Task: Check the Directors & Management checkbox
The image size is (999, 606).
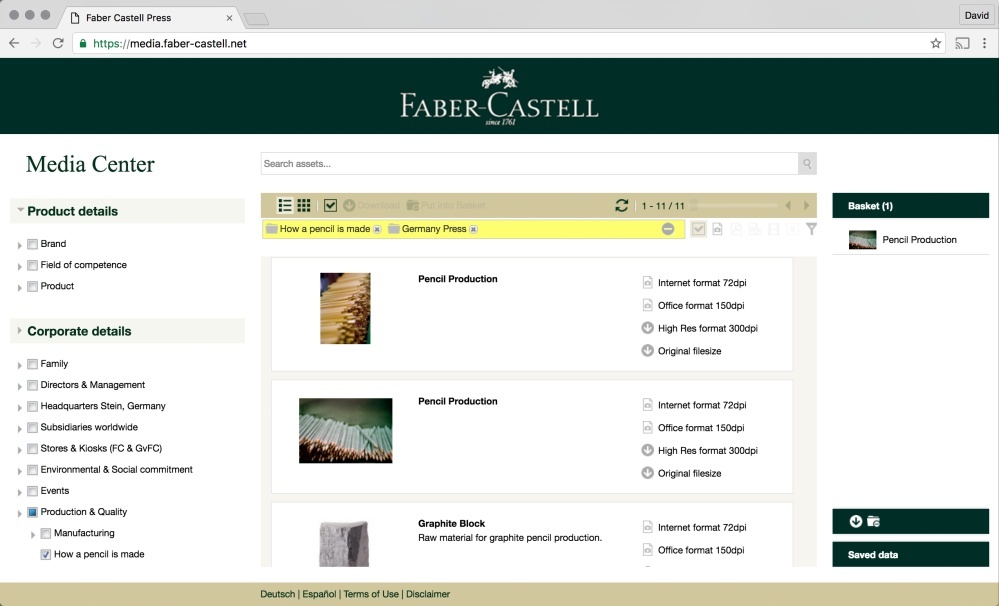Action: tap(32, 385)
